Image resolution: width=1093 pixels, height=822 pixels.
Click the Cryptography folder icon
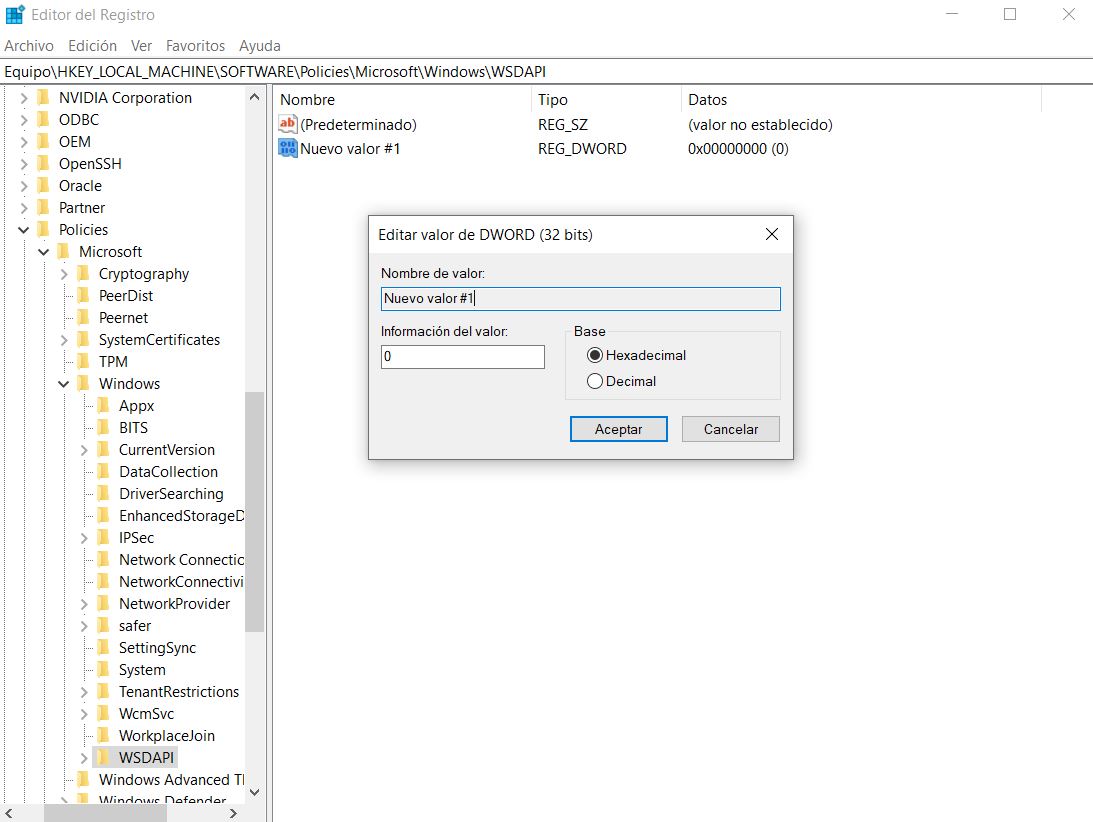tap(84, 274)
